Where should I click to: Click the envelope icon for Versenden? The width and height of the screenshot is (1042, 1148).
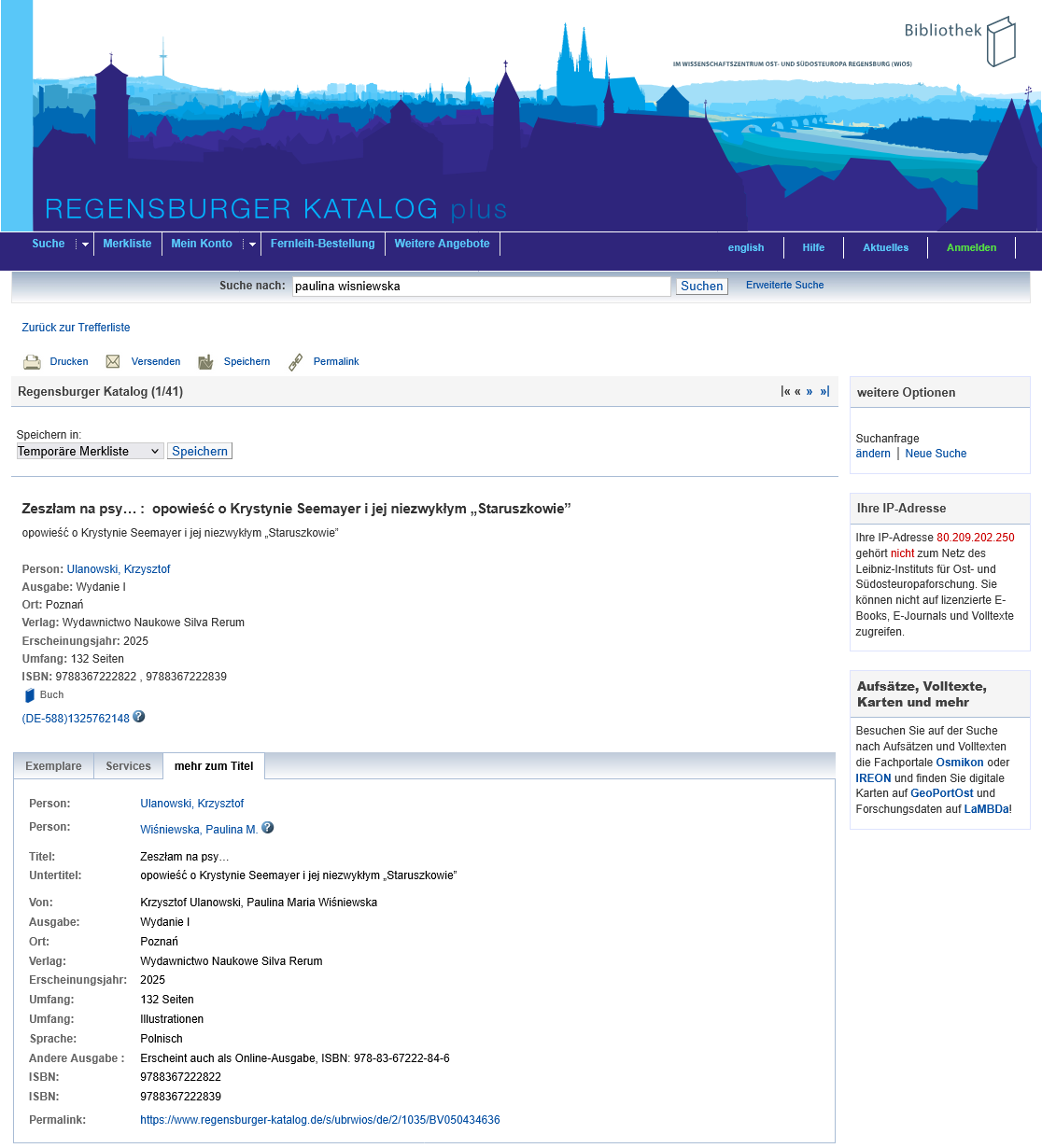(113, 362)
